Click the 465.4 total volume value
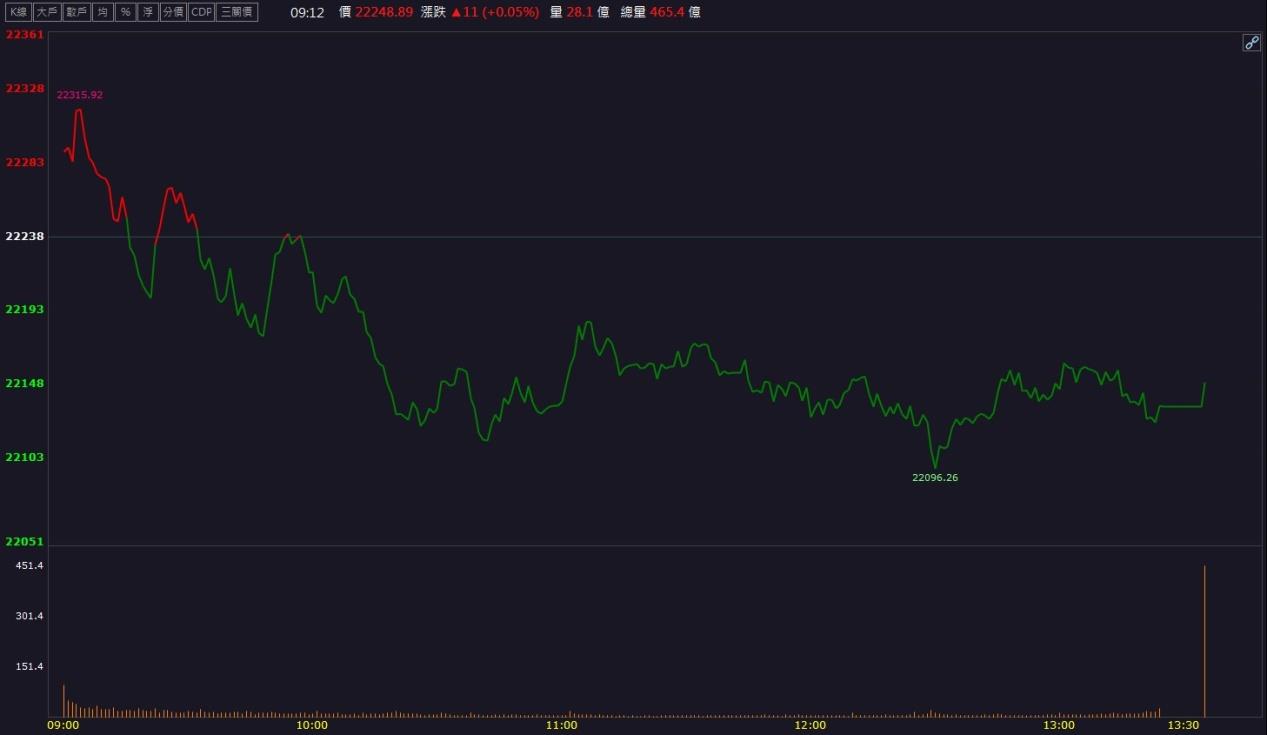This screenshot has height=735, width=1267. [667, 12]
